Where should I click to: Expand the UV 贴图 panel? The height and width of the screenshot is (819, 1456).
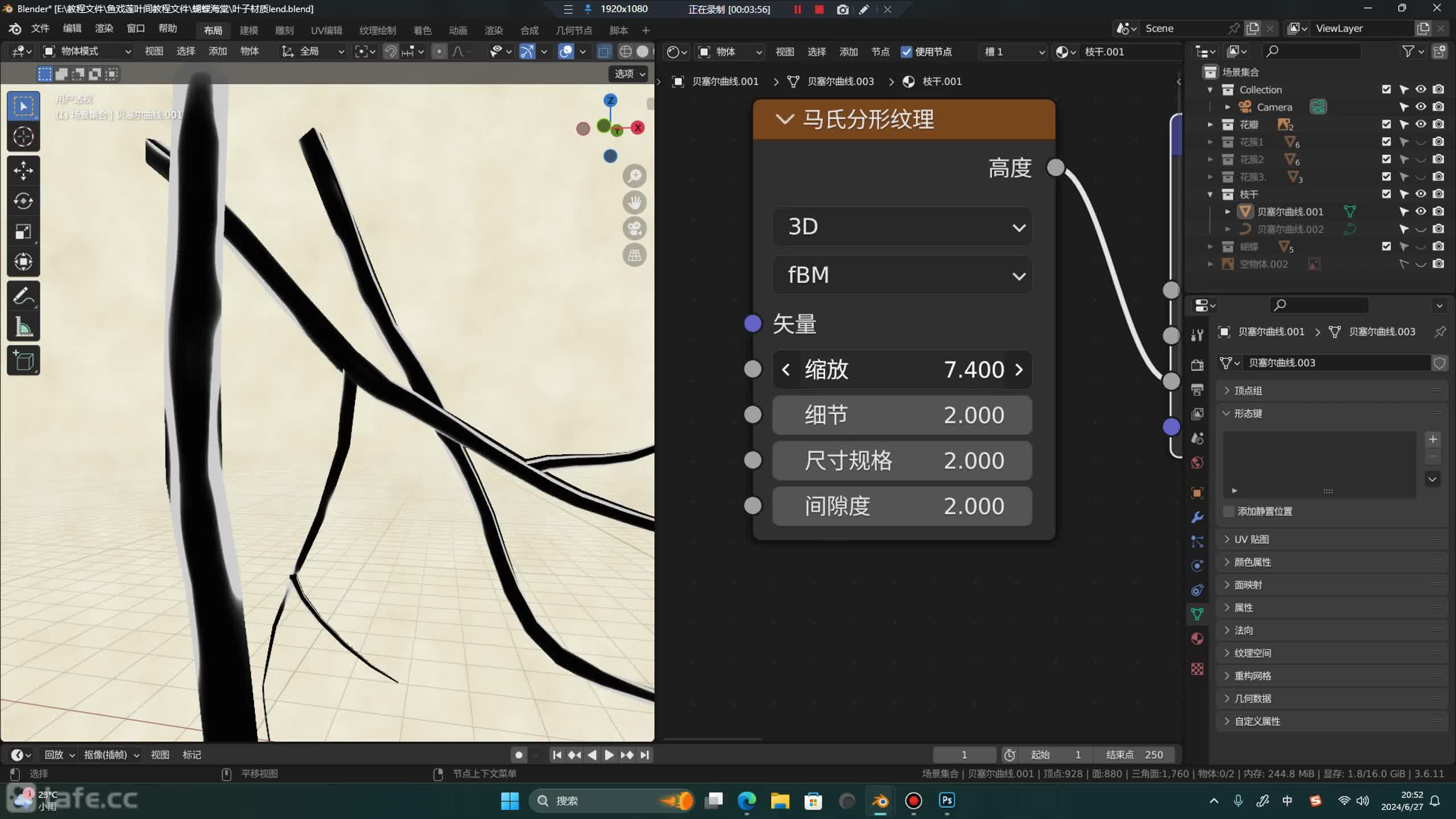tap(1331, 539)
